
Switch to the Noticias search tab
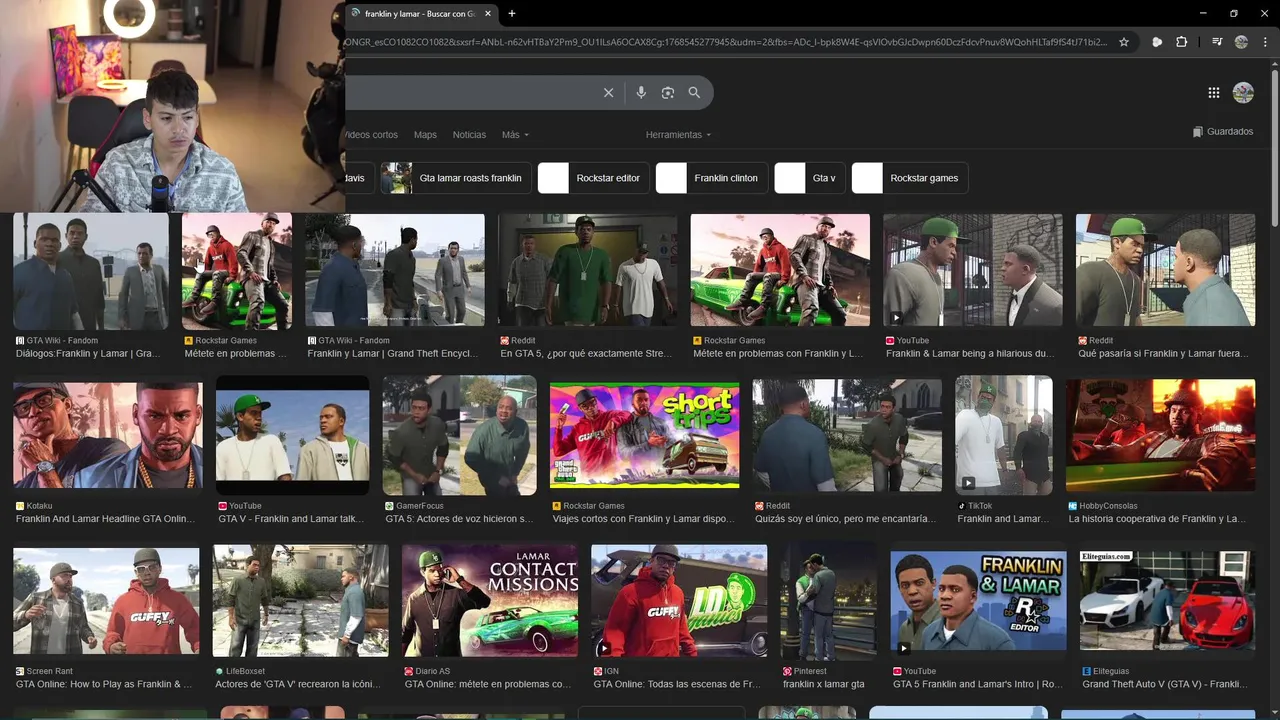pos(469,135)
